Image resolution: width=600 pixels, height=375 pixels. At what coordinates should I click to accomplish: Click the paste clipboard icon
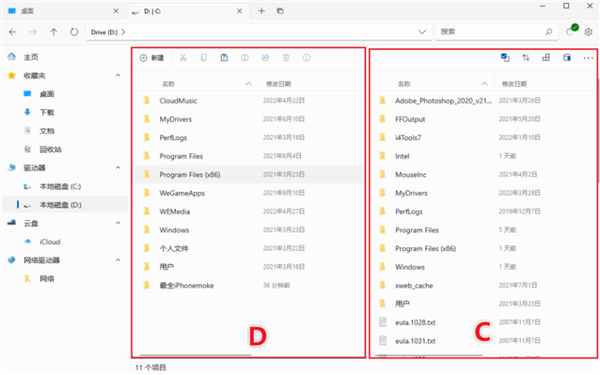tap(224, 58)
